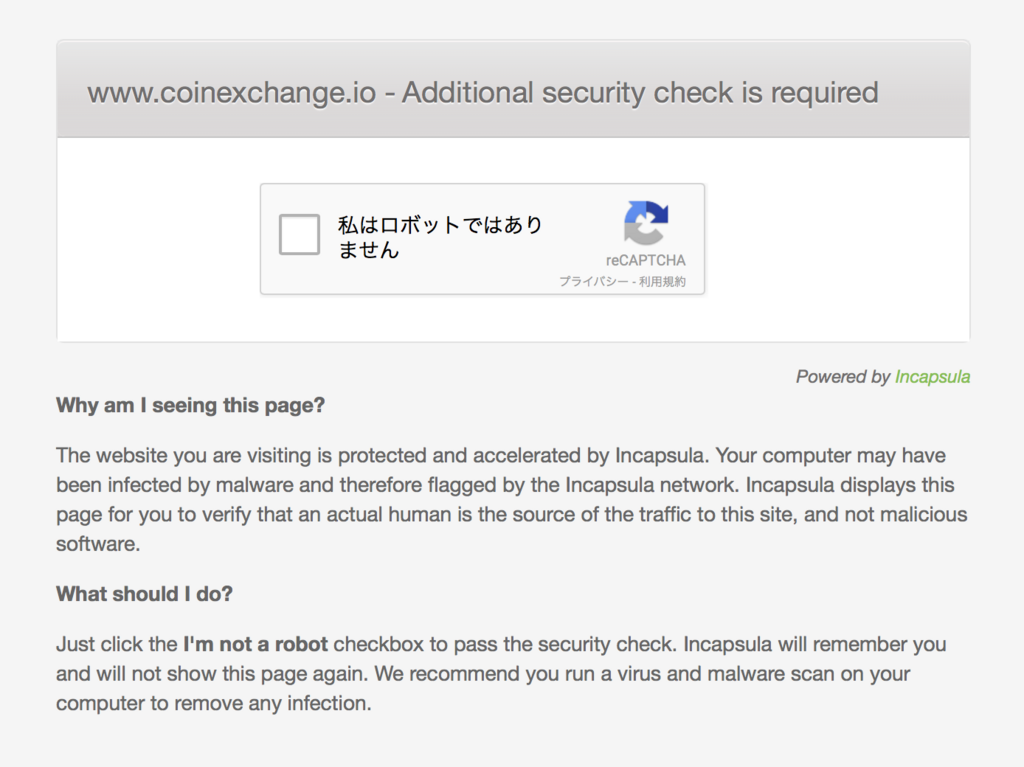Click the bold 'I'm not a robot' text

pyautogui.click(x=255, y=644)
